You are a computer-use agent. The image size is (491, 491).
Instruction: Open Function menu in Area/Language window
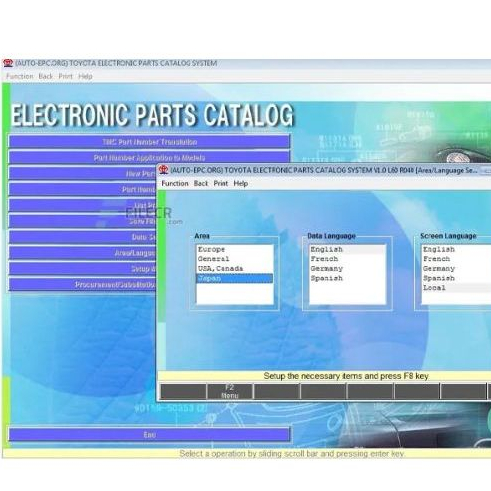(175, 183)
